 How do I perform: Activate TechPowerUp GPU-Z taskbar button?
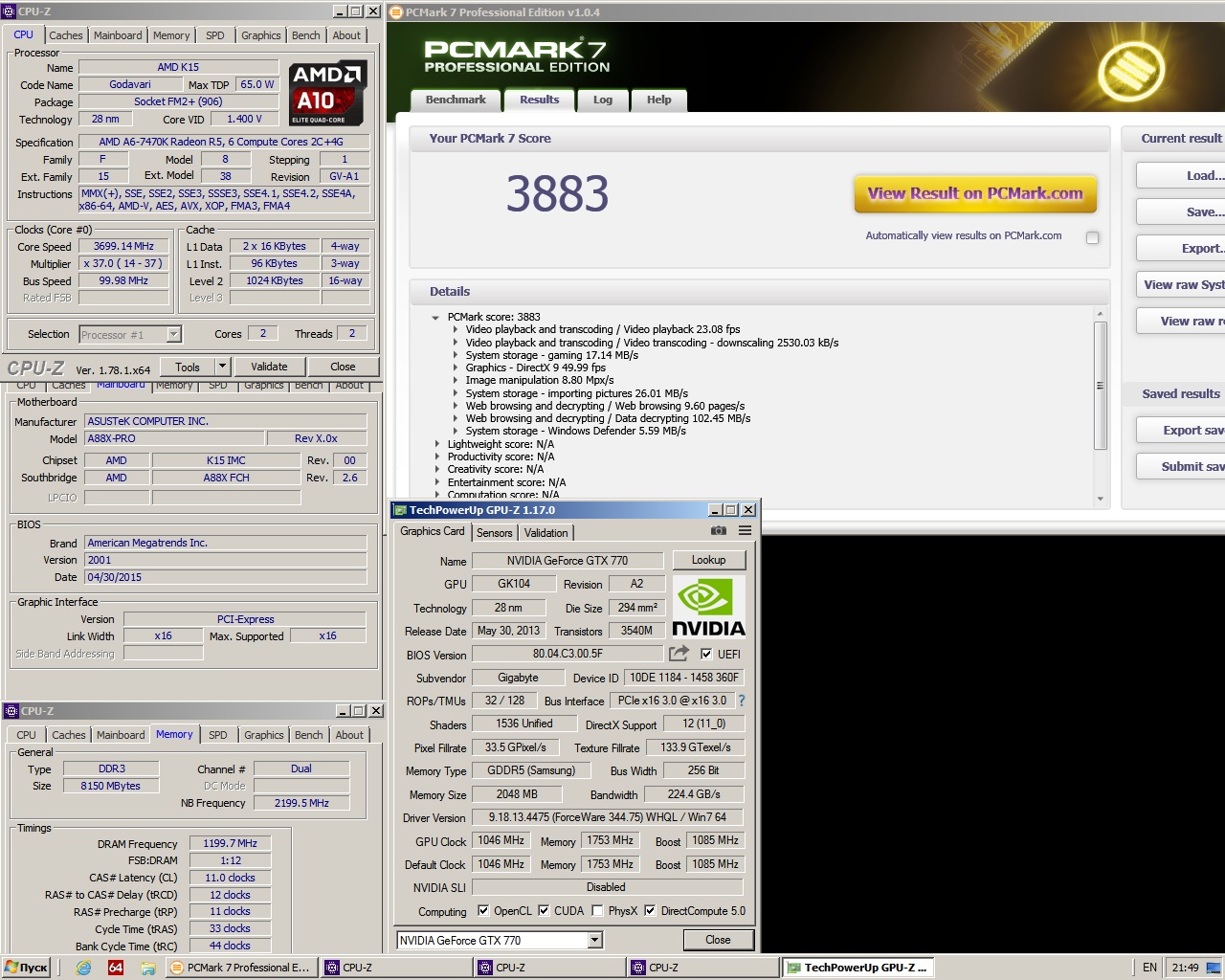point(857,968)
